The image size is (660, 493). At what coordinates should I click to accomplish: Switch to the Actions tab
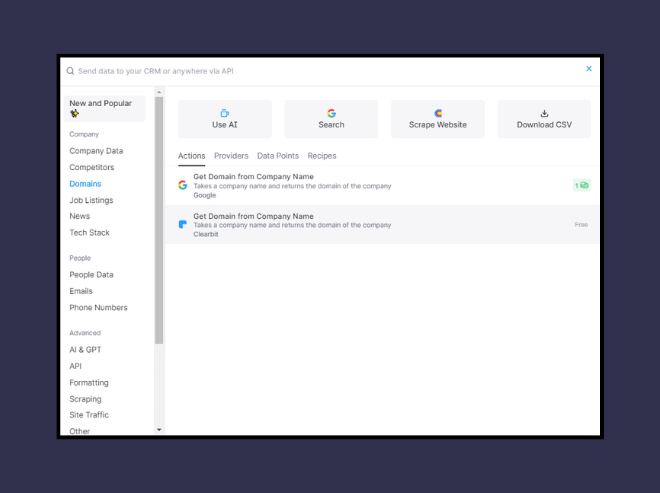click(192, 156)
